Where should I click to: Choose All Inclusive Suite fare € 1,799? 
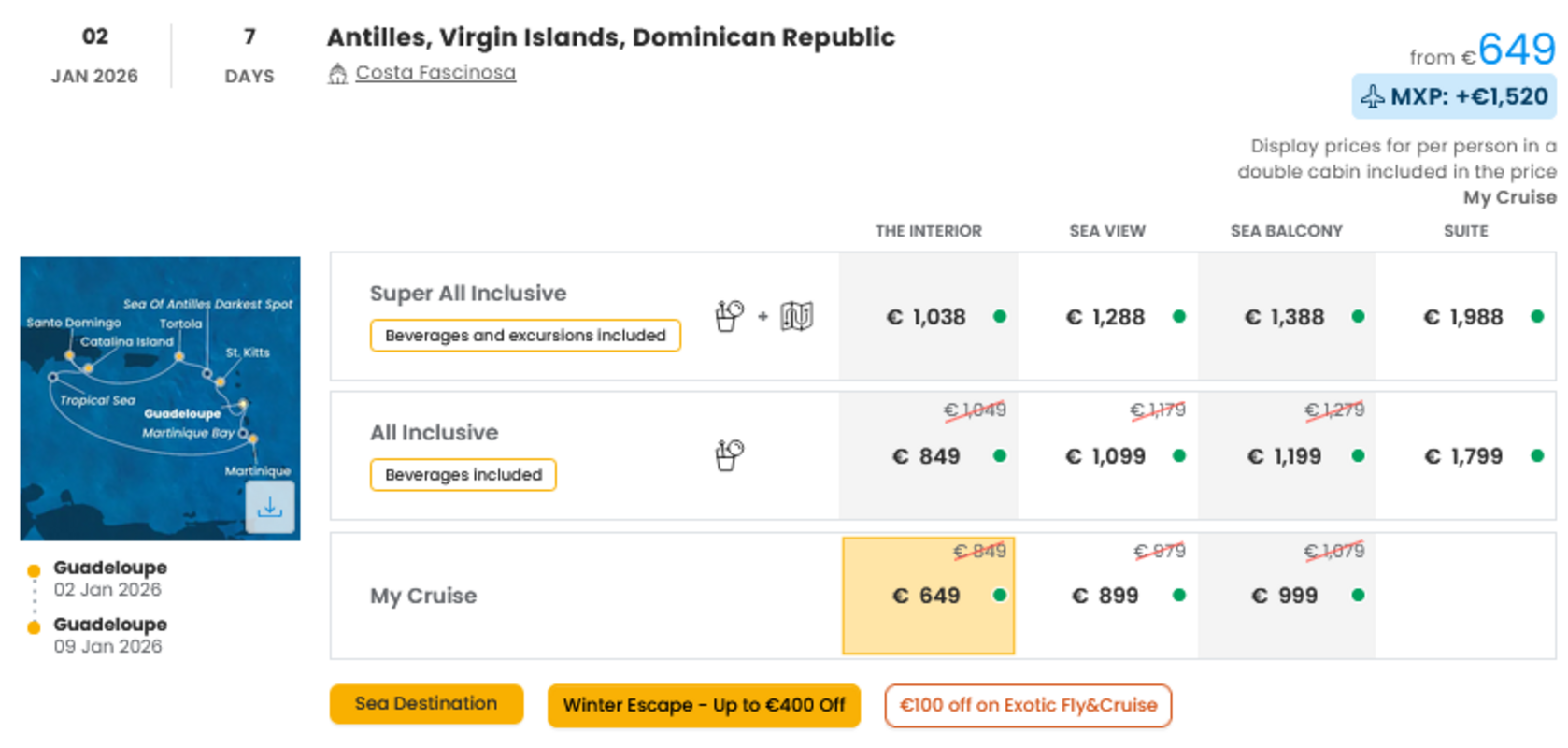1465,455
